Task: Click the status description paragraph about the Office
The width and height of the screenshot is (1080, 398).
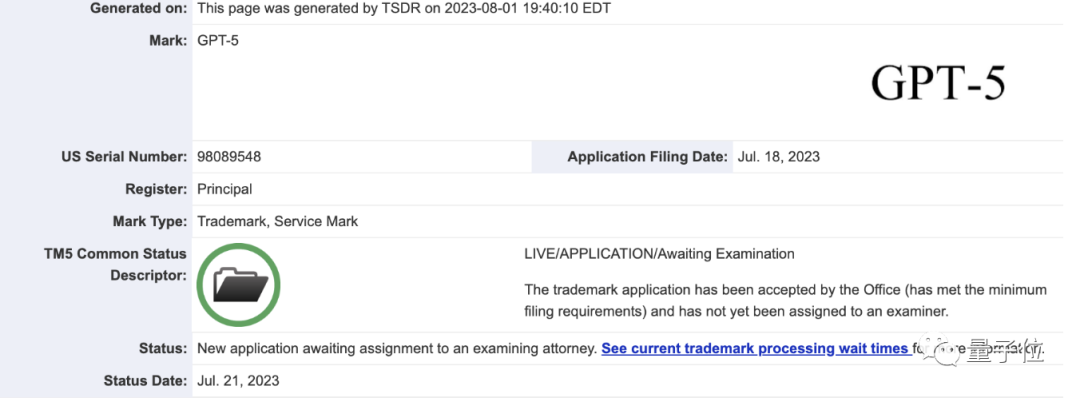Action: [x=785, y=300]
